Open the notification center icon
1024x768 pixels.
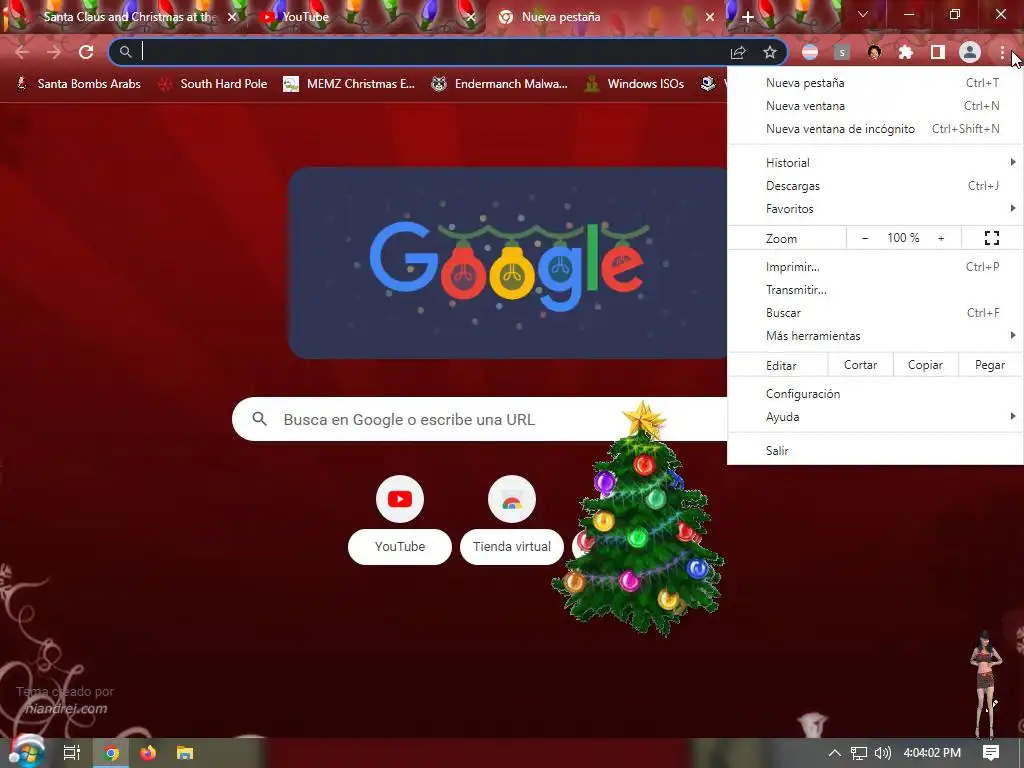coord(991,753)
